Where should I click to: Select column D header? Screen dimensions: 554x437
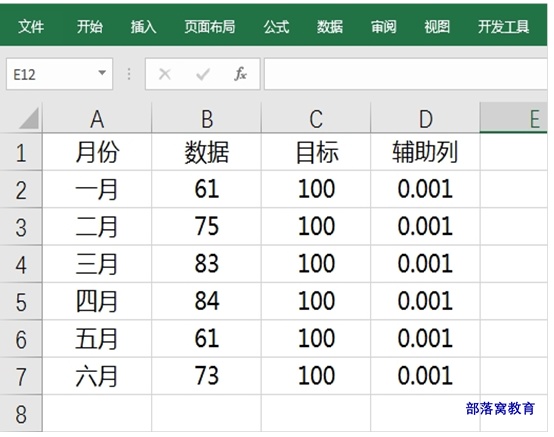click(425, 119)
